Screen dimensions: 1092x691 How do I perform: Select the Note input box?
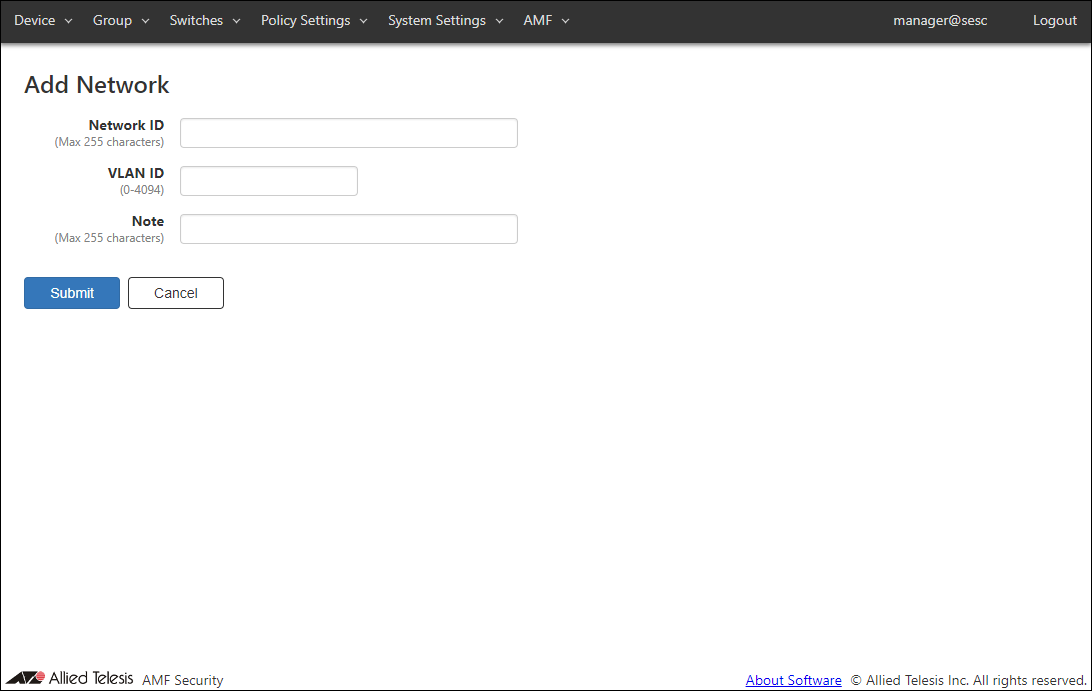348,229
